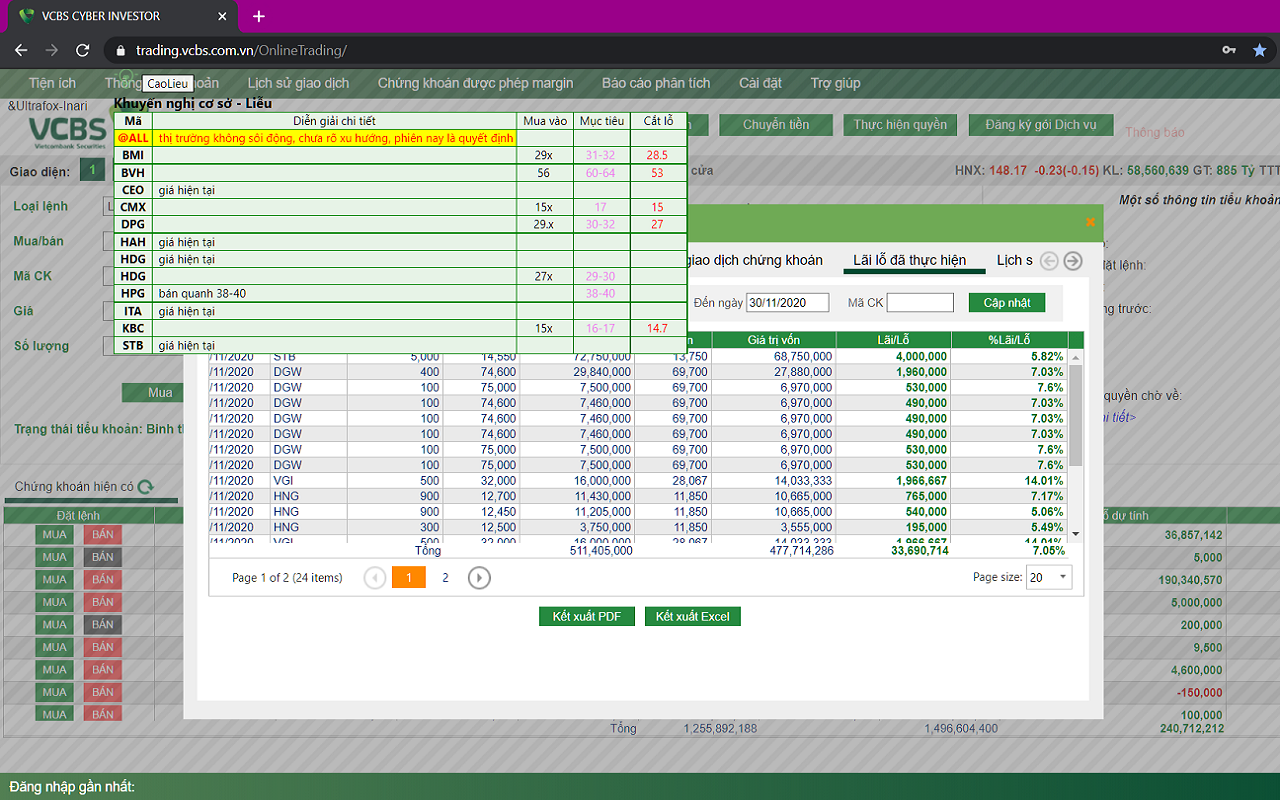Select the Lãi lỗ đã thực hiện tab
1280x800 pixels.
point(909,260)
